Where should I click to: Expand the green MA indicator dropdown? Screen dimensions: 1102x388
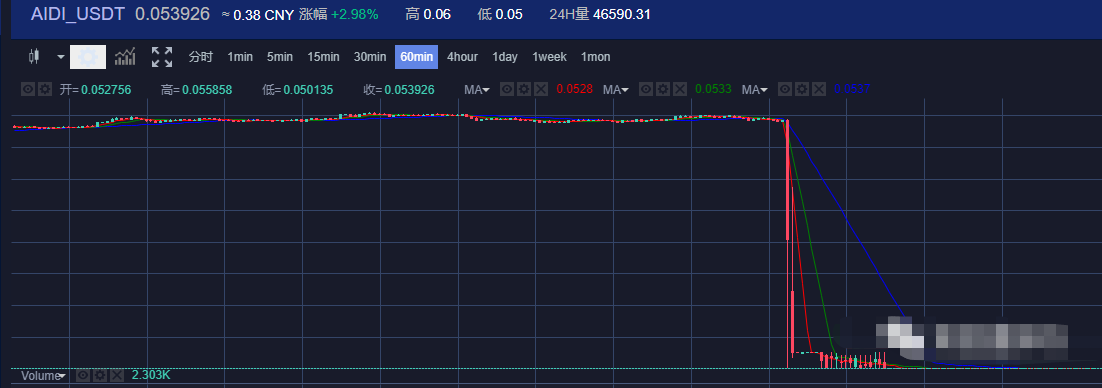coord(616,89)
